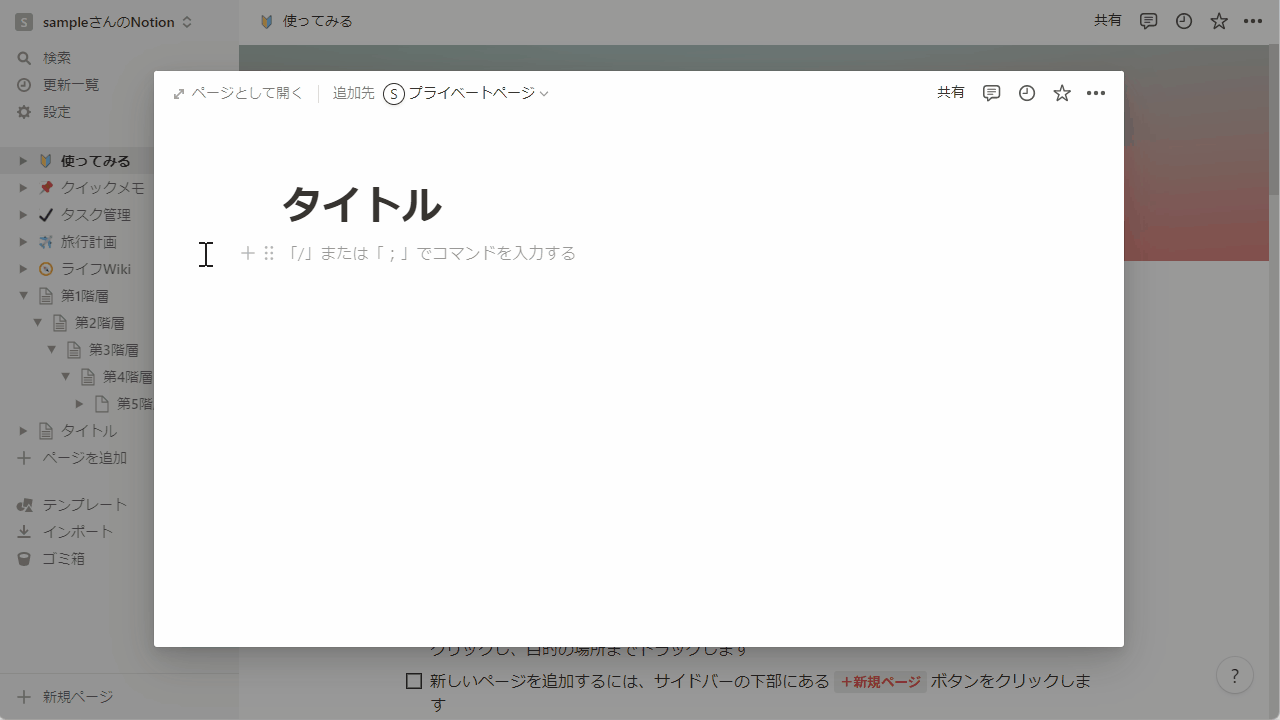Collapse the 第1階層 page tree

pyautogui.click(x=23, y=296)
